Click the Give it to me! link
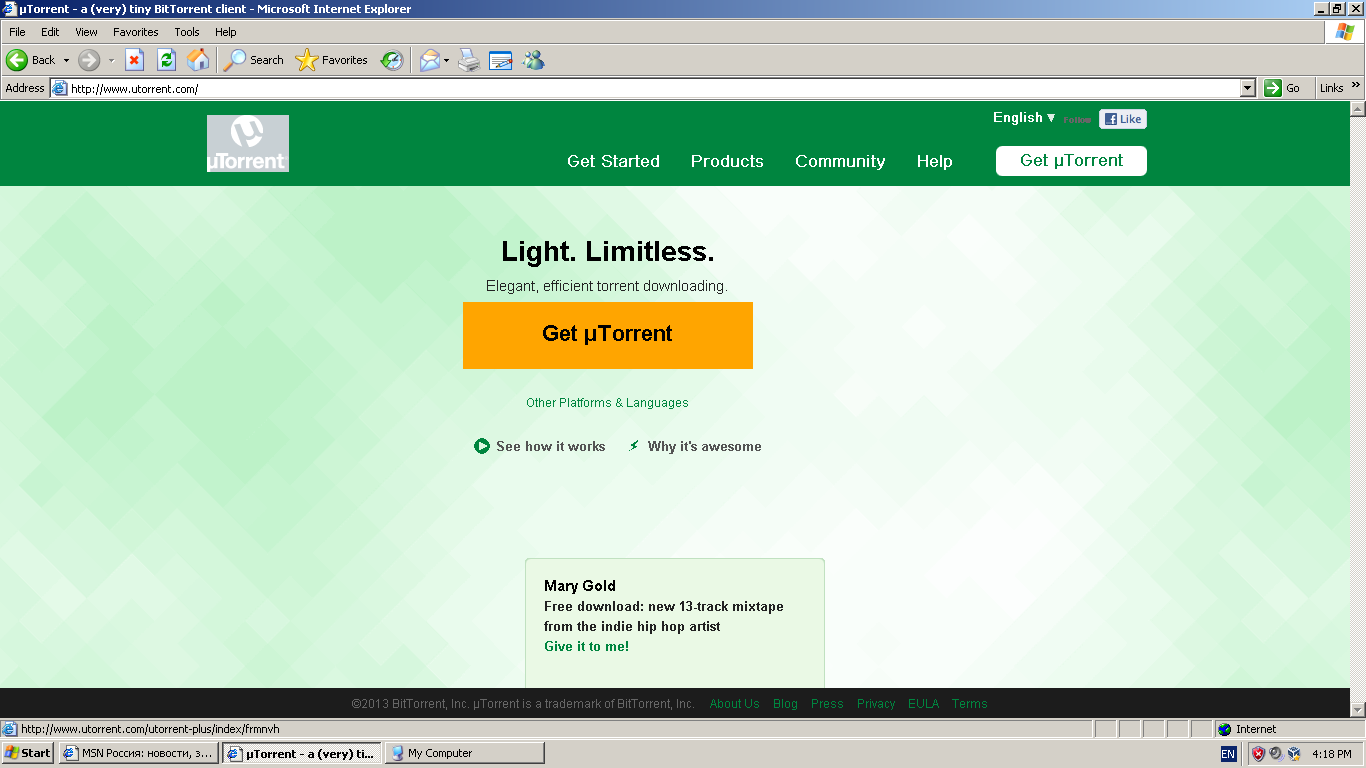 coord(586,647)
